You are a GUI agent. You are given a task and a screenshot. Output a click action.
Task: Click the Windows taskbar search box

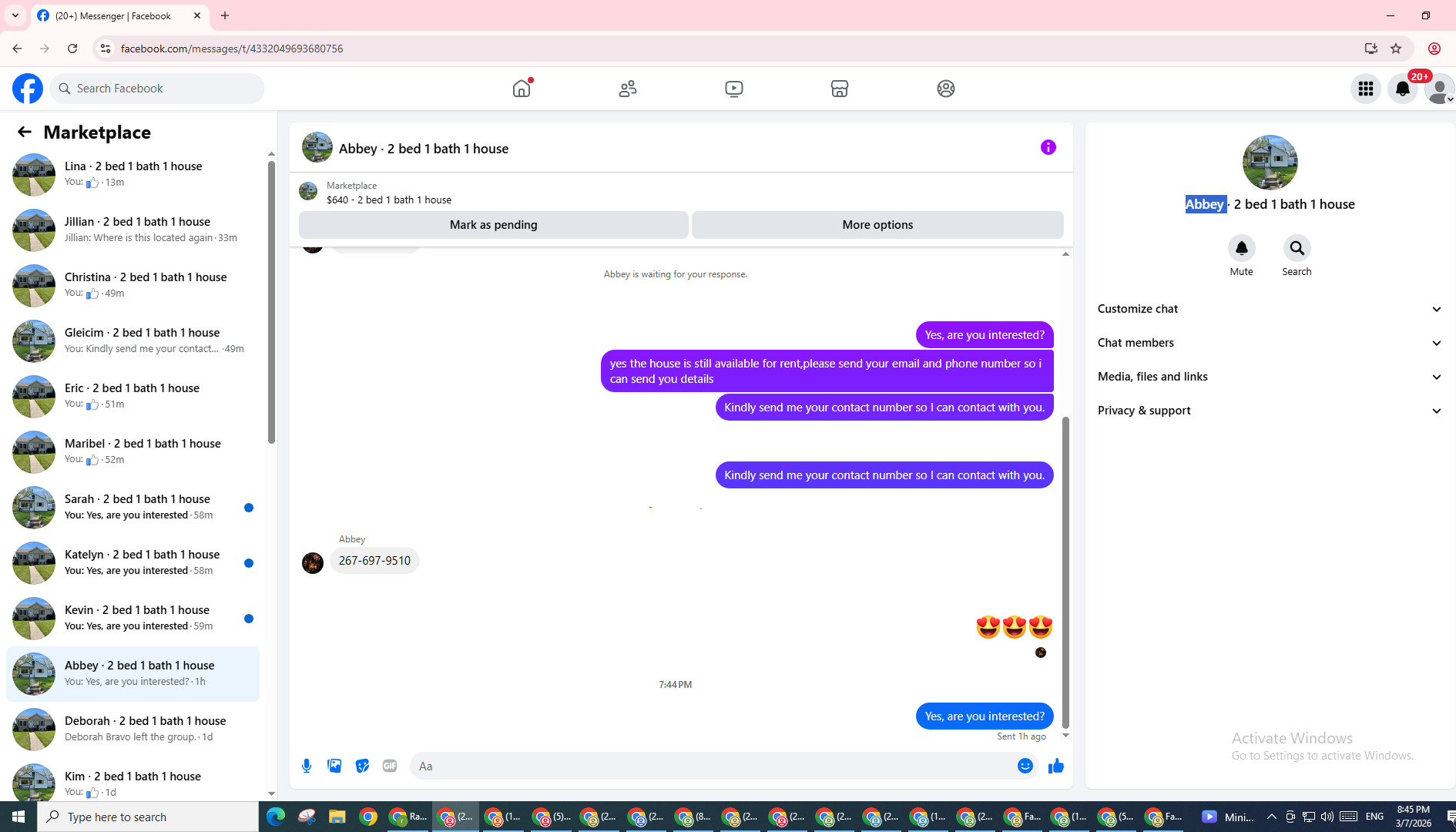(148, 817)
